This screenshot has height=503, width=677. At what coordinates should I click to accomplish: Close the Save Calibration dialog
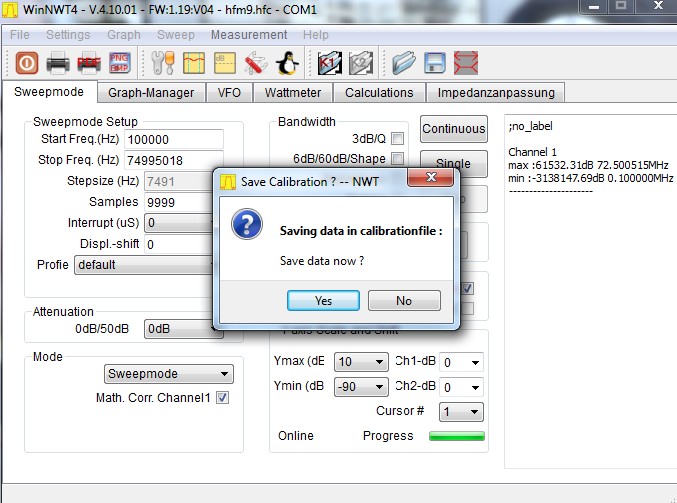tap(430, 177)
